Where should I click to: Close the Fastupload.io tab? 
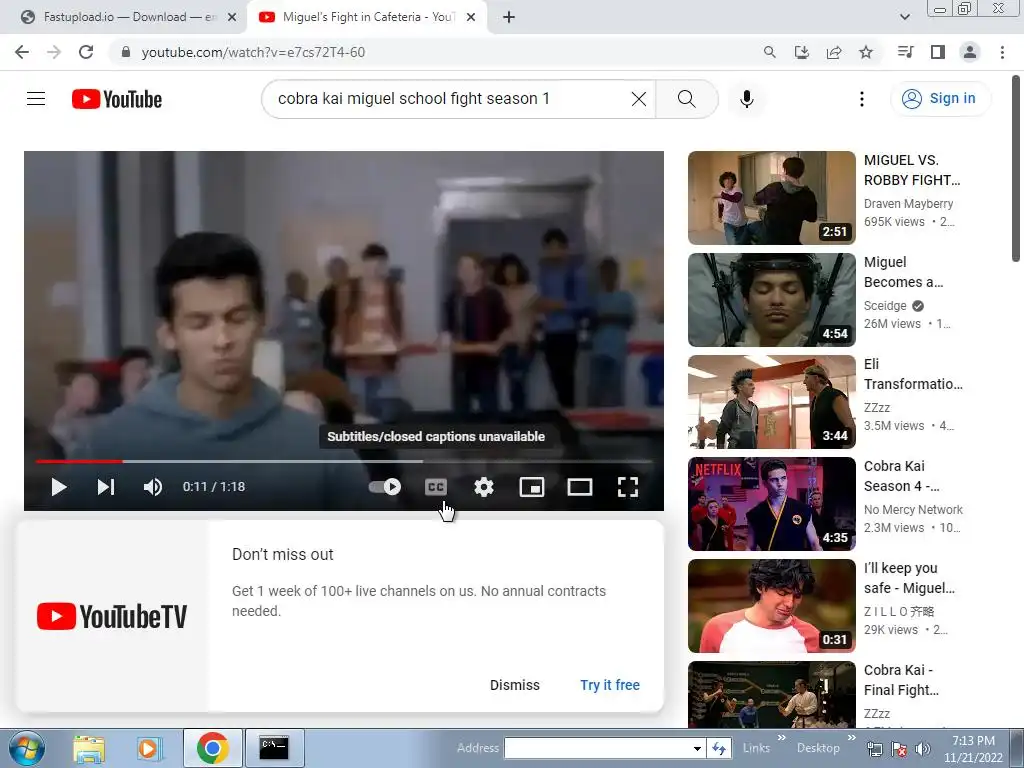tap(232, 17)
